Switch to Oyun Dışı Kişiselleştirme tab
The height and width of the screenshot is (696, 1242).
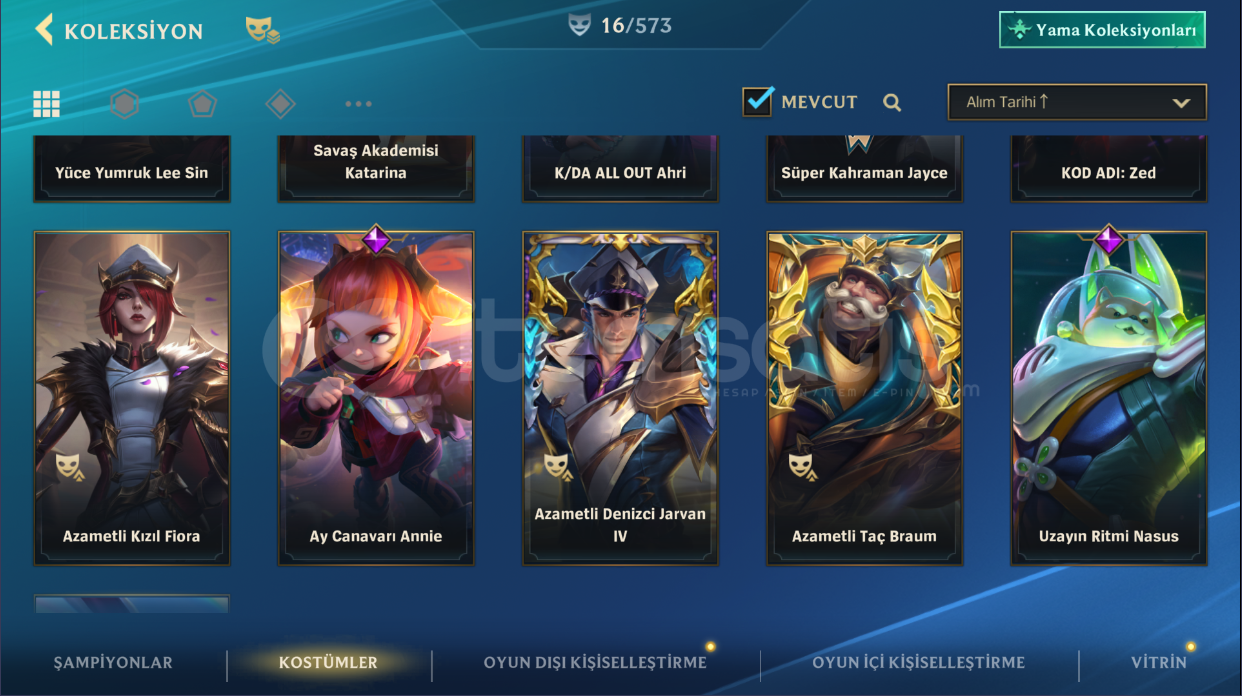point(595,662)
